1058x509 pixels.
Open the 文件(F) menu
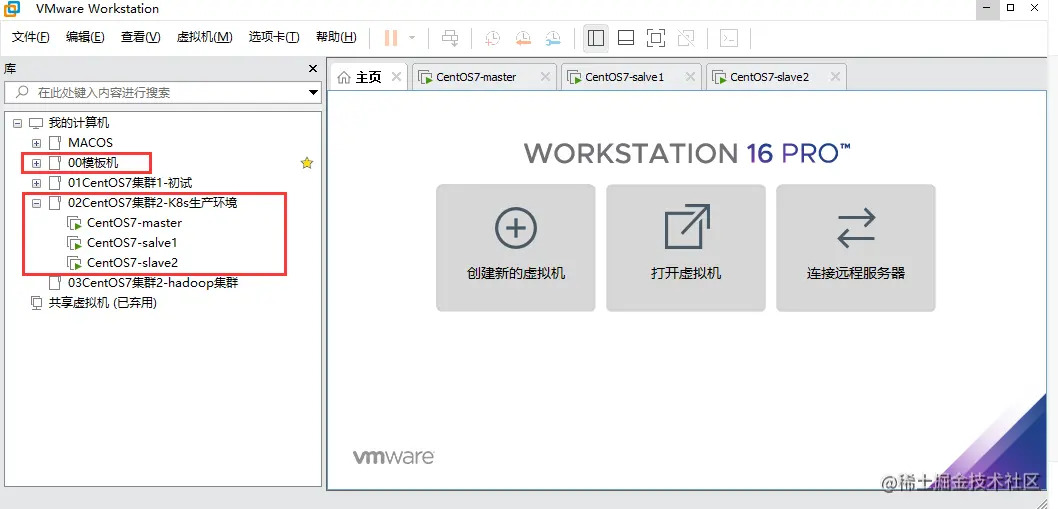click(30, 37)
